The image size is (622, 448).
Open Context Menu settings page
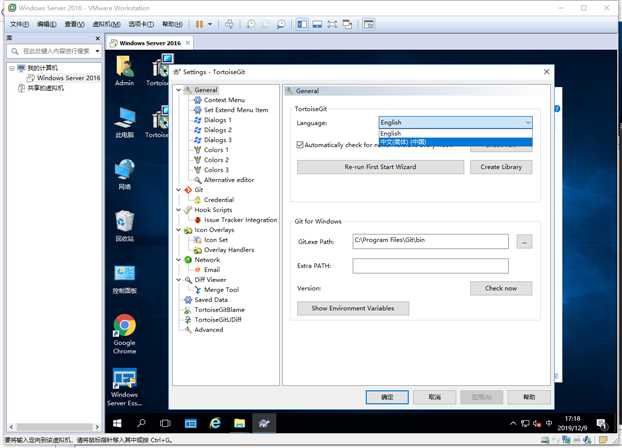pyautogui.click(x=224, y=100)
